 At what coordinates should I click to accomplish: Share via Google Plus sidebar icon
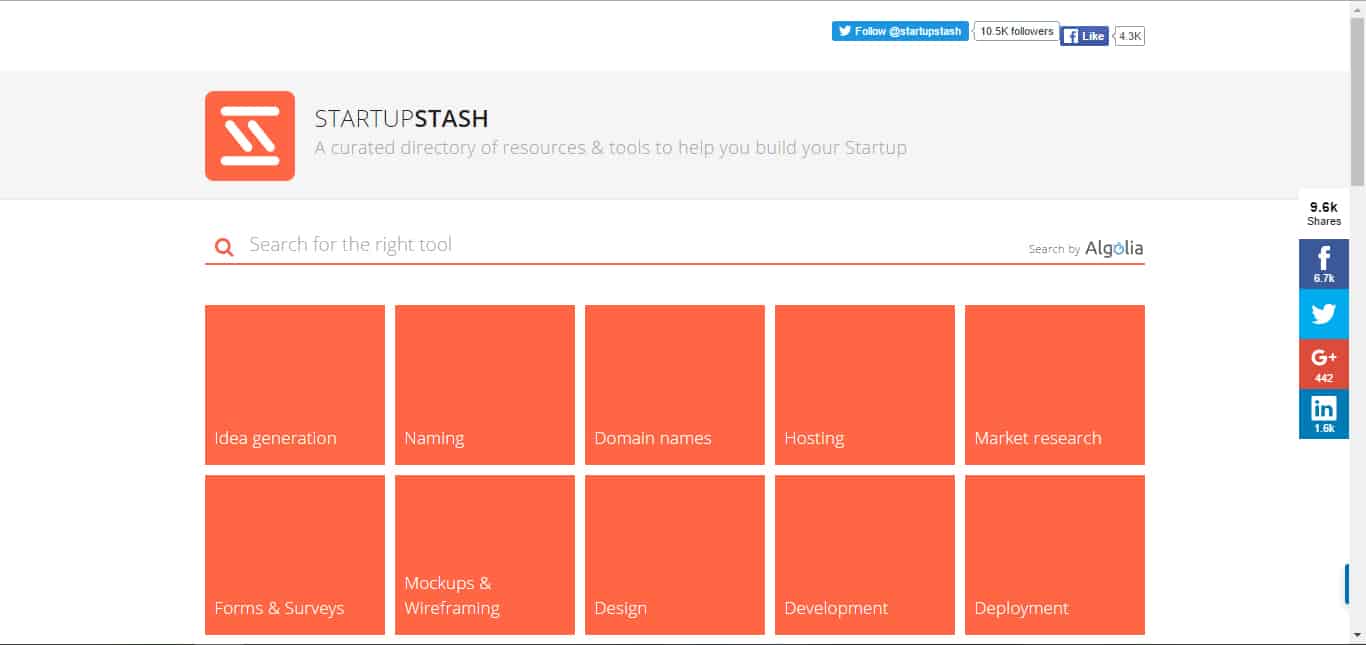1323,364
